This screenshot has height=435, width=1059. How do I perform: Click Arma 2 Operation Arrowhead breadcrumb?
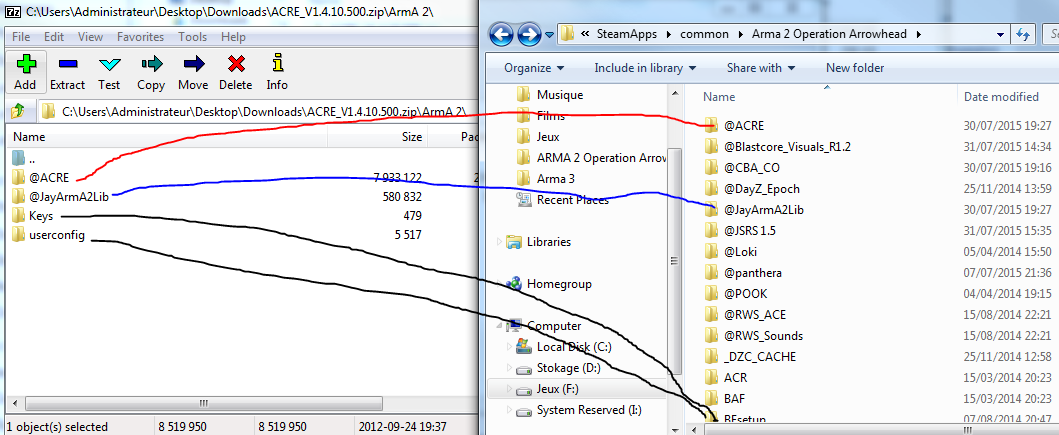[829, 34]
